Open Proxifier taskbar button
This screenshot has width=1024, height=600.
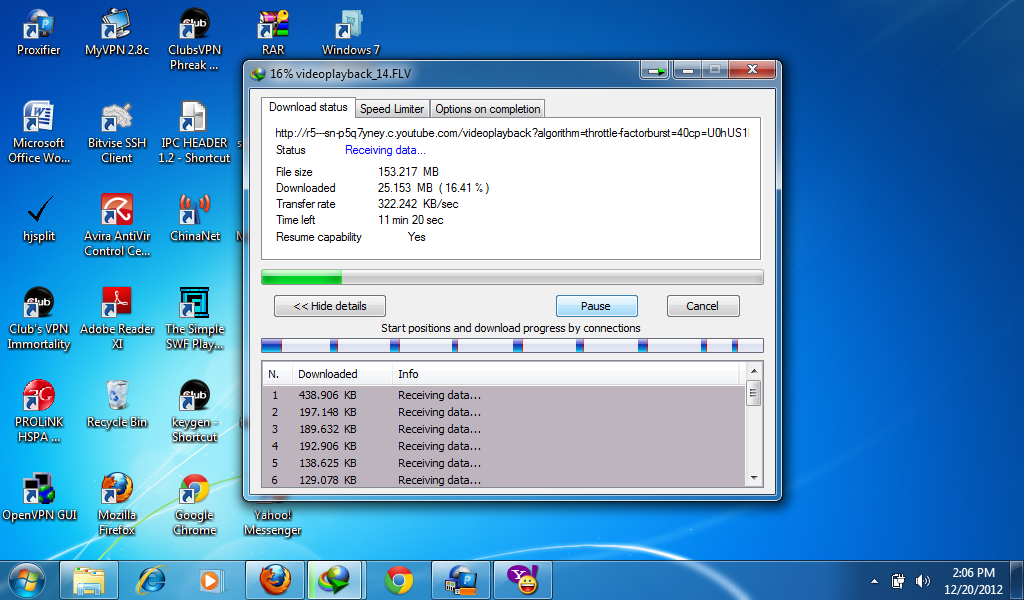click(x=460, y=580)
